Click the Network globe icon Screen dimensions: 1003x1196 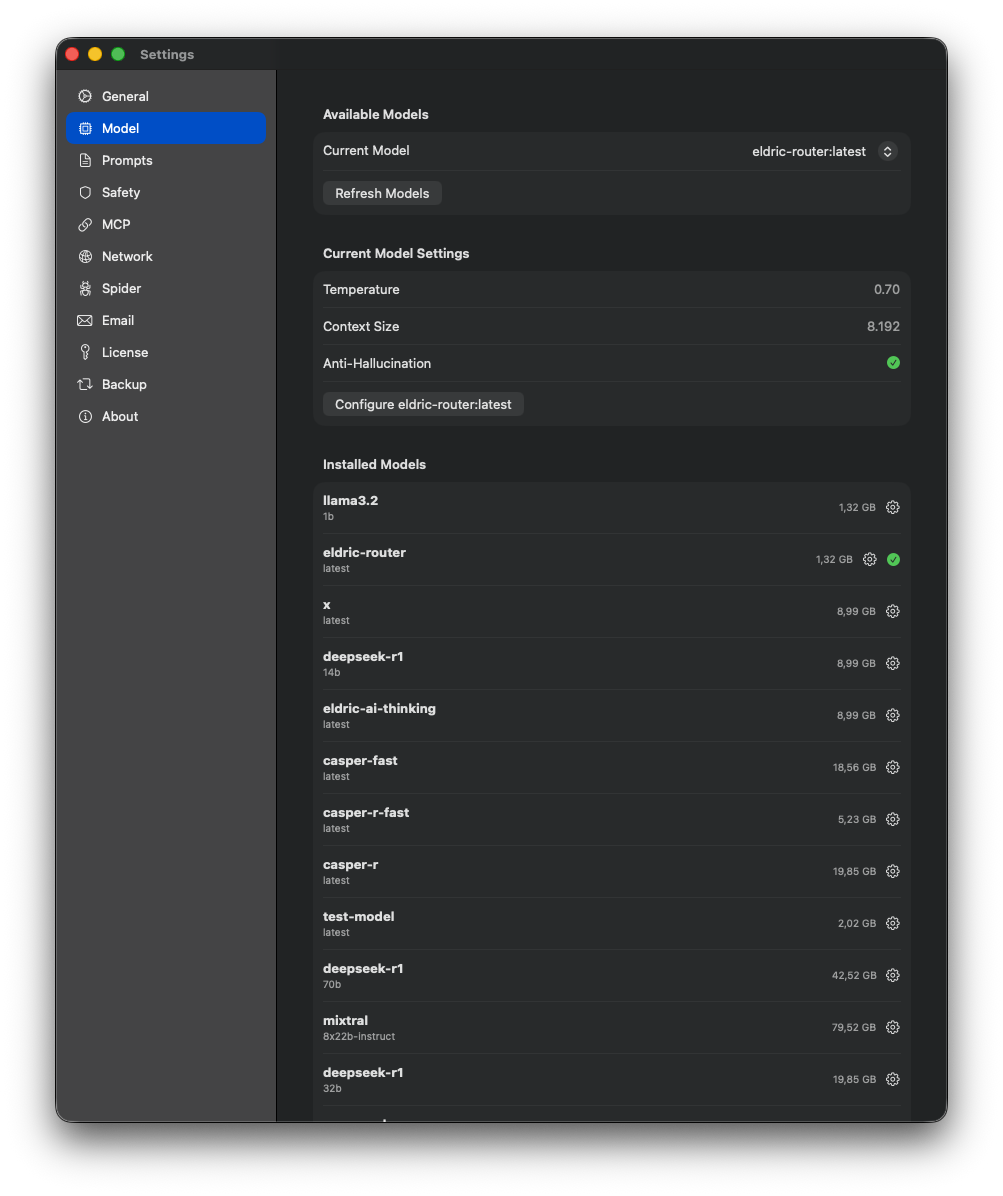[x=86, y=256]
